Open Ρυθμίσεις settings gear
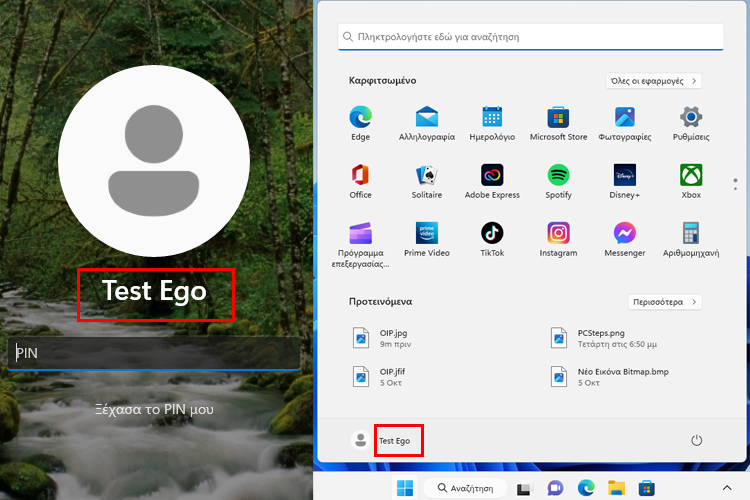 click(x=691, y=123)
